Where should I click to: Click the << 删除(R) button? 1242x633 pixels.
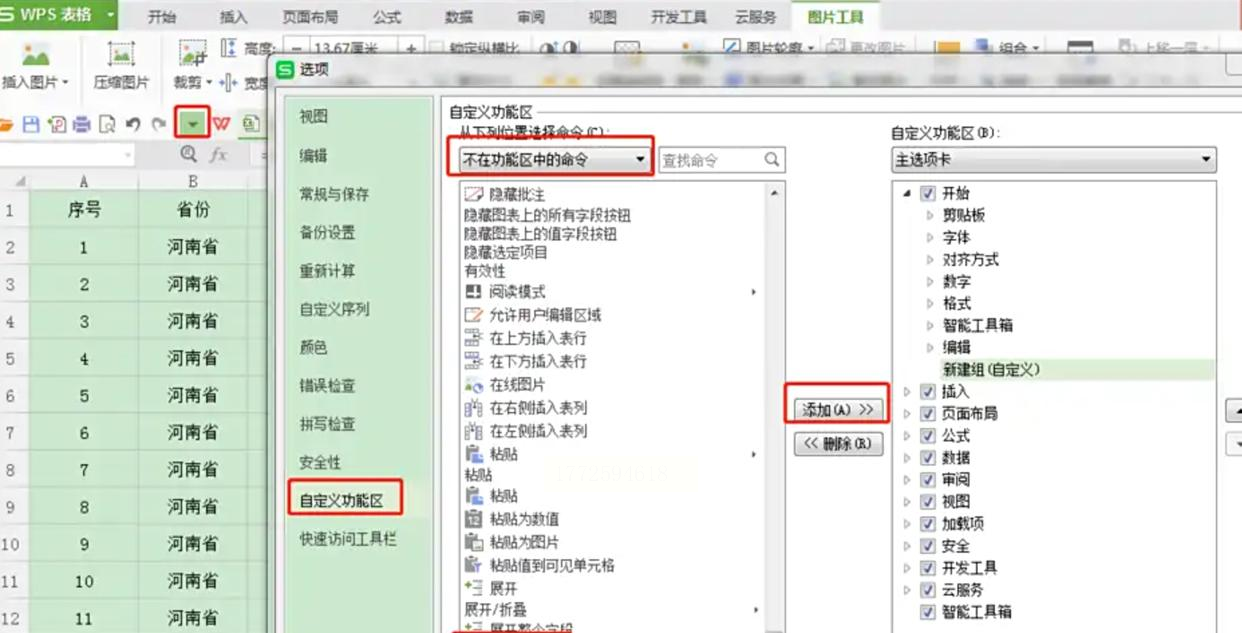point(838,444)
